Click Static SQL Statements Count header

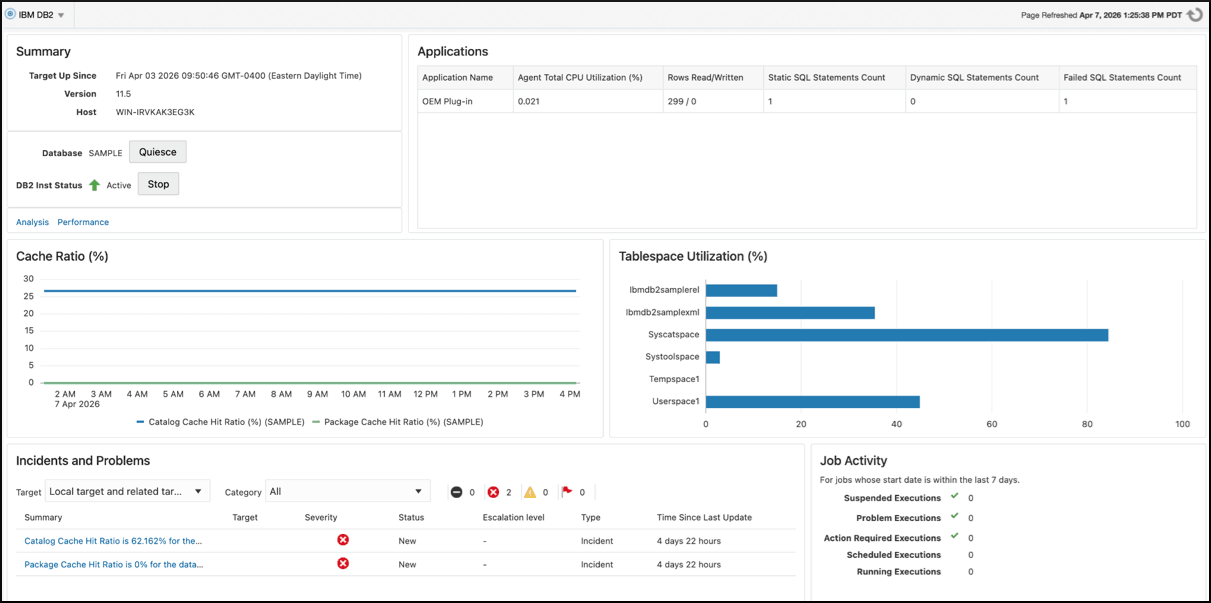coord(833,77)
